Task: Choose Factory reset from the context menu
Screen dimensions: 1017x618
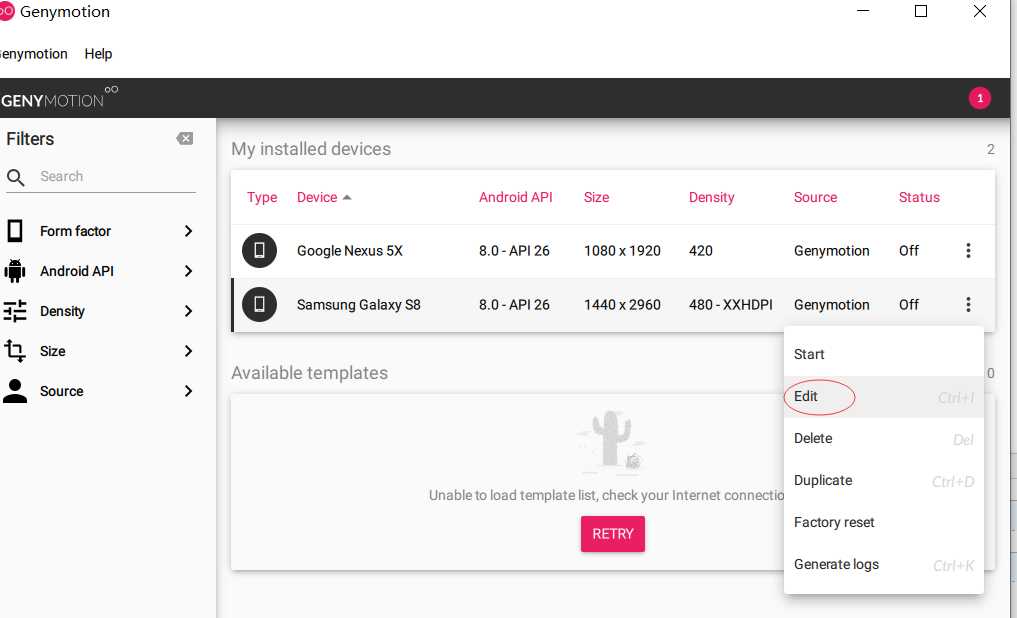Action: [x=883, y=522]
